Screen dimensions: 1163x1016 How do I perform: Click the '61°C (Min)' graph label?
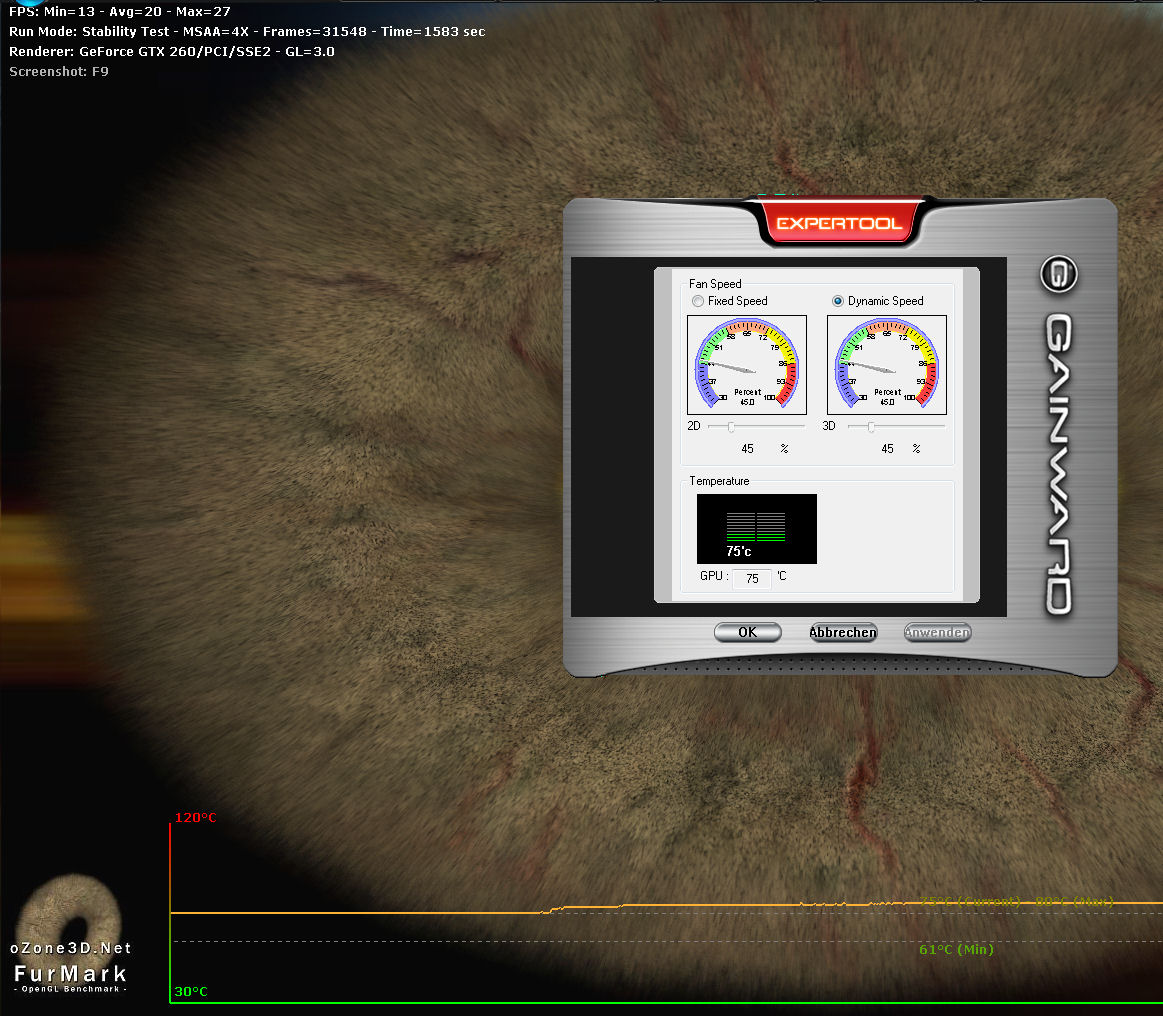point(956,949)
